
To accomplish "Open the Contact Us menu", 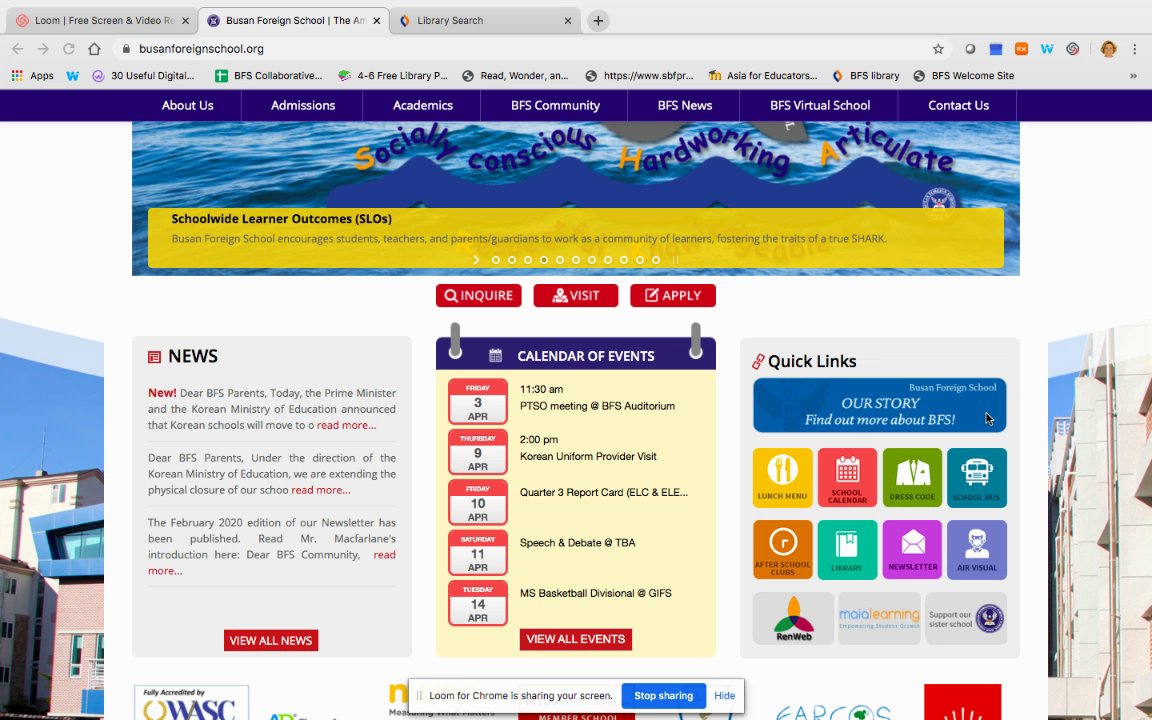I will 958,106.
